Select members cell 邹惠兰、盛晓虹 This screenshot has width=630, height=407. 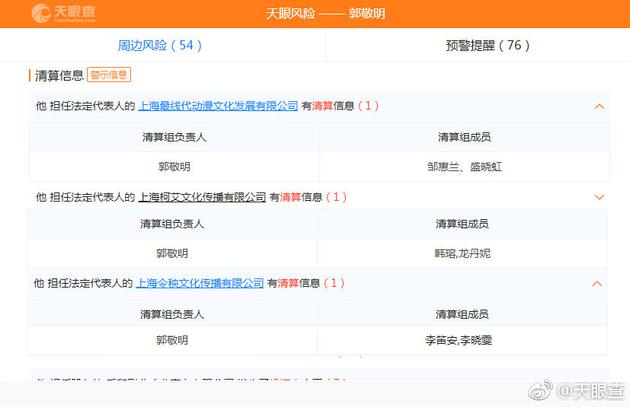[x=464, y=167]
